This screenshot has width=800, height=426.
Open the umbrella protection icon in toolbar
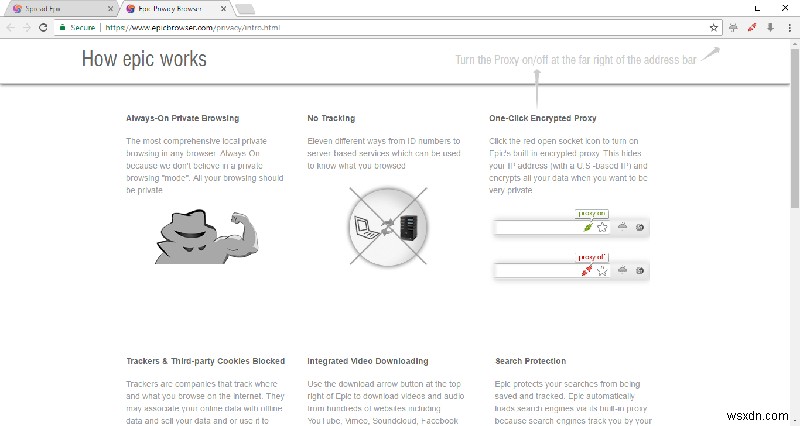(733, 28)
